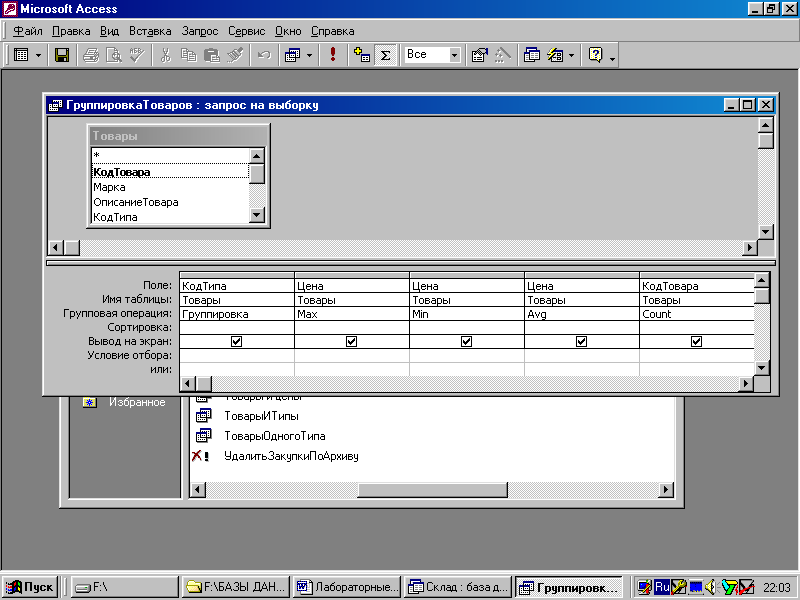Uncheck the display checkbox for the КодТипа column

pyautogui.click(x=237, y=341)
